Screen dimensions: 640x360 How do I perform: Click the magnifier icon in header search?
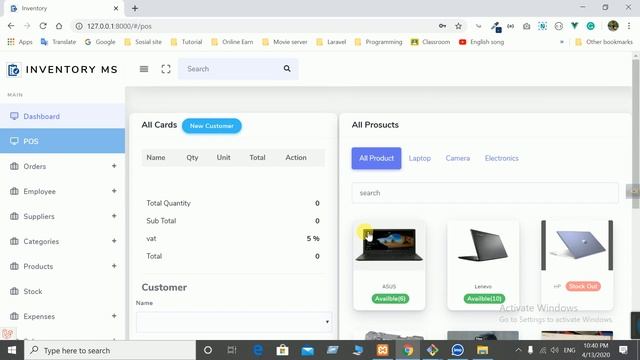tap(287, 69)
